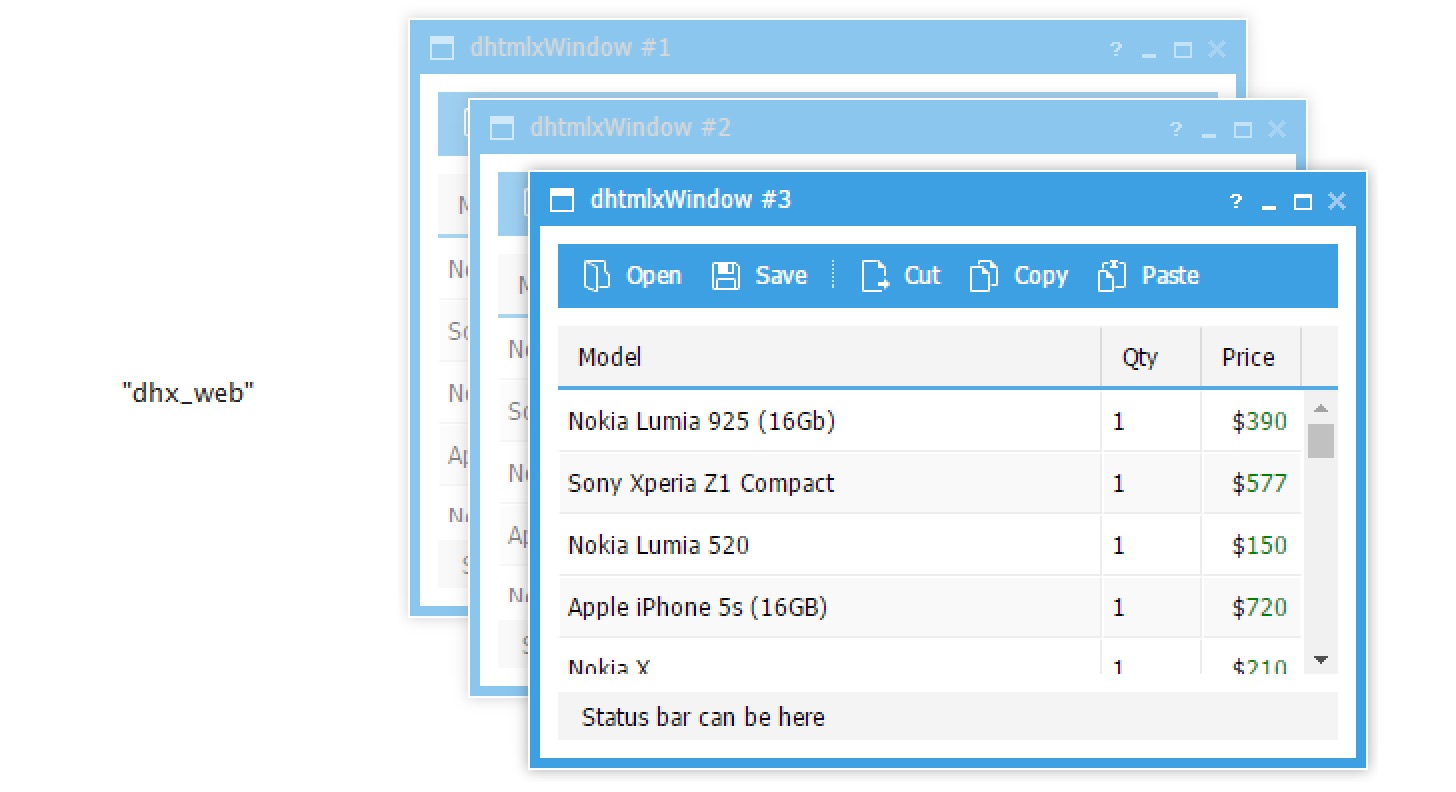
Task: Maximize dhtmlxWindow #2
Action: [x=1242, y=130]
